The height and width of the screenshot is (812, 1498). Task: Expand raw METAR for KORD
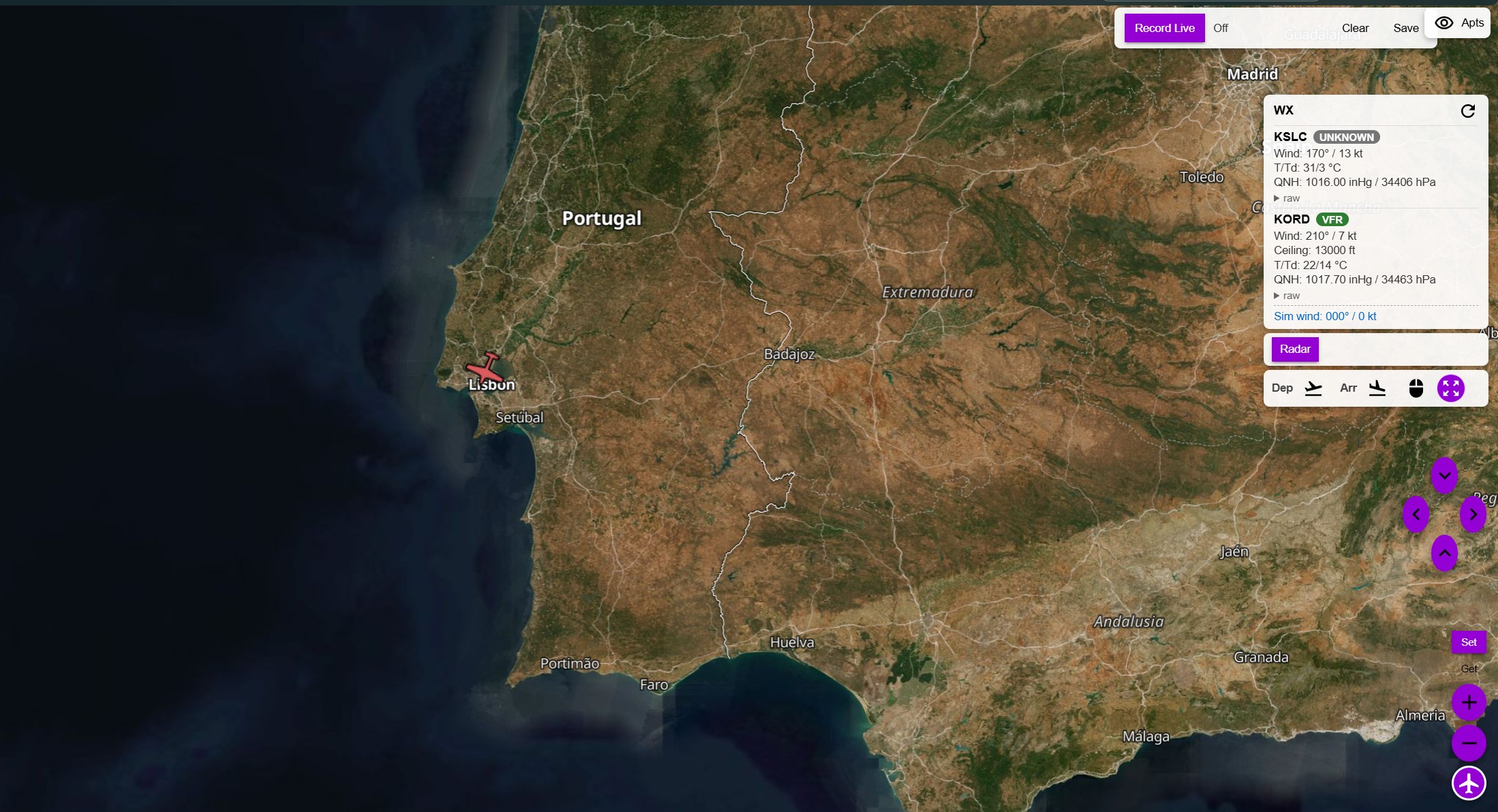click(1287, 296)
